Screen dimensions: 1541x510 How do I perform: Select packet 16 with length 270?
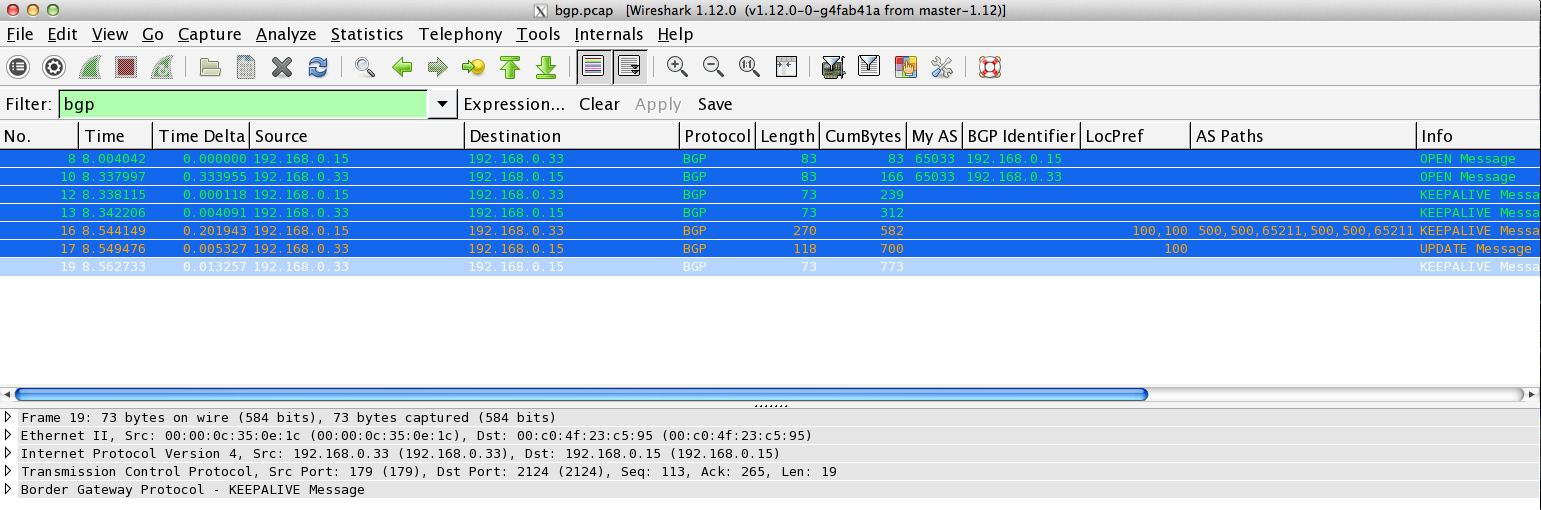coord(770,230)
